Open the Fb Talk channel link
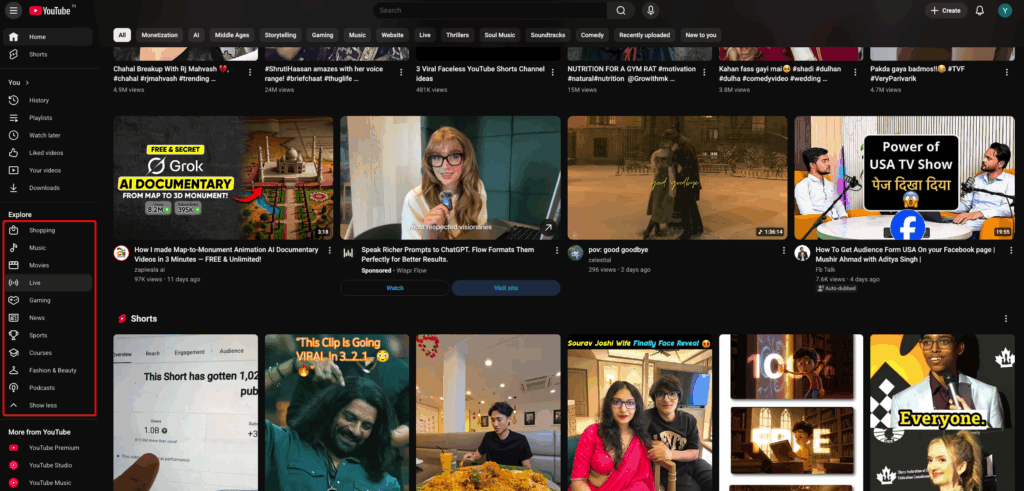 [825, 269]
